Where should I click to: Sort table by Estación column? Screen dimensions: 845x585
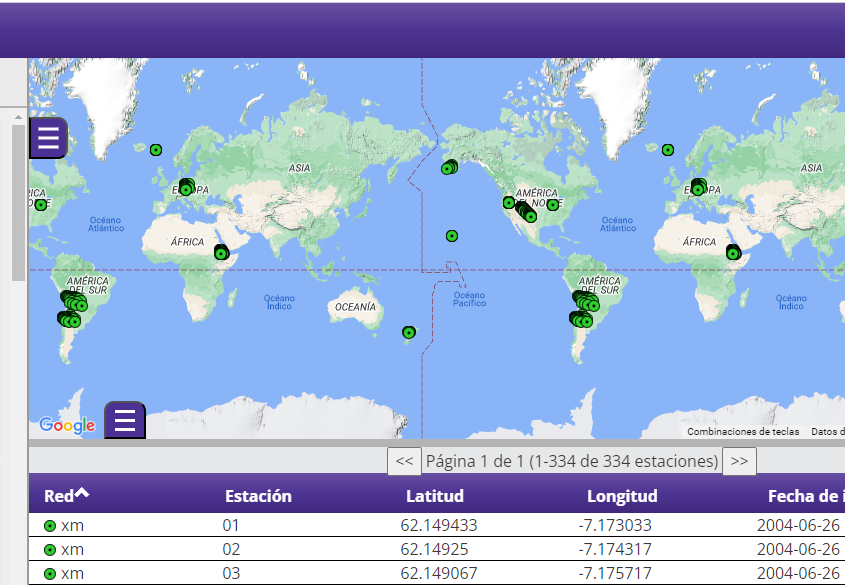(258, 496)
